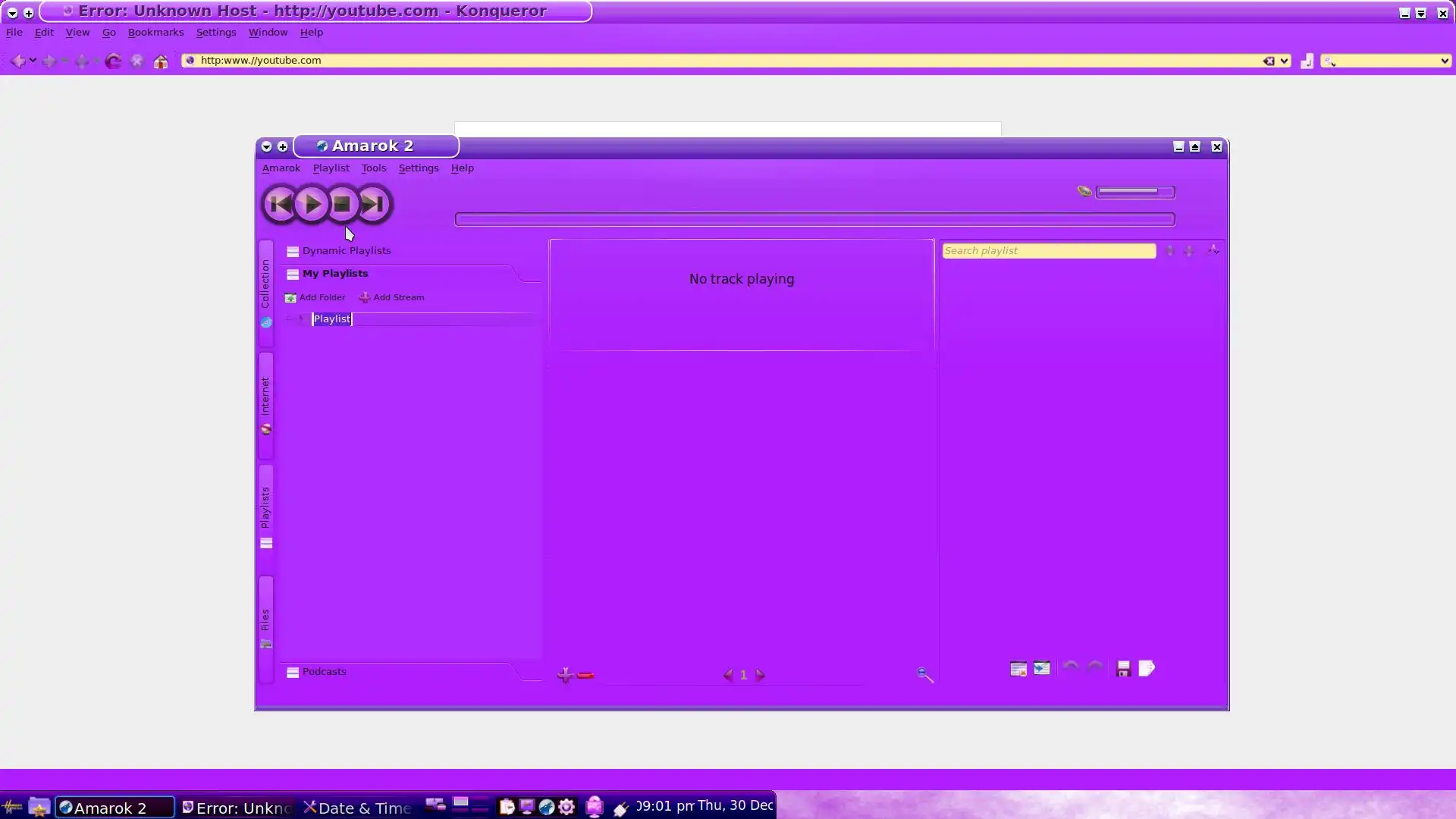The width and height of the screenshot is (1456, 819).
Task: Click the red minus remove applet icon
Action: (585, 675)
